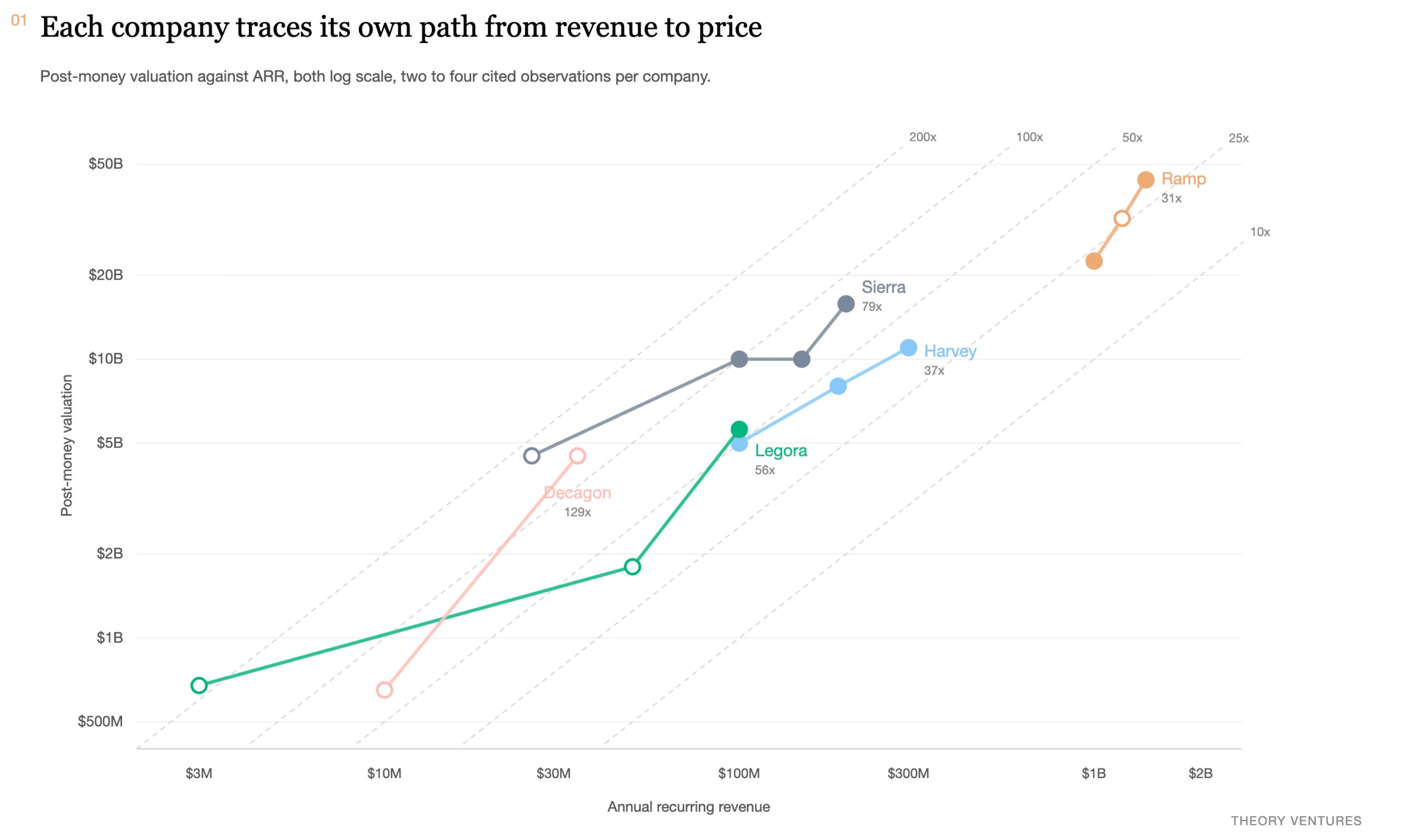
Task: Click Ramp's topmost filled orange data point
Action: (x=1146, y=180)
